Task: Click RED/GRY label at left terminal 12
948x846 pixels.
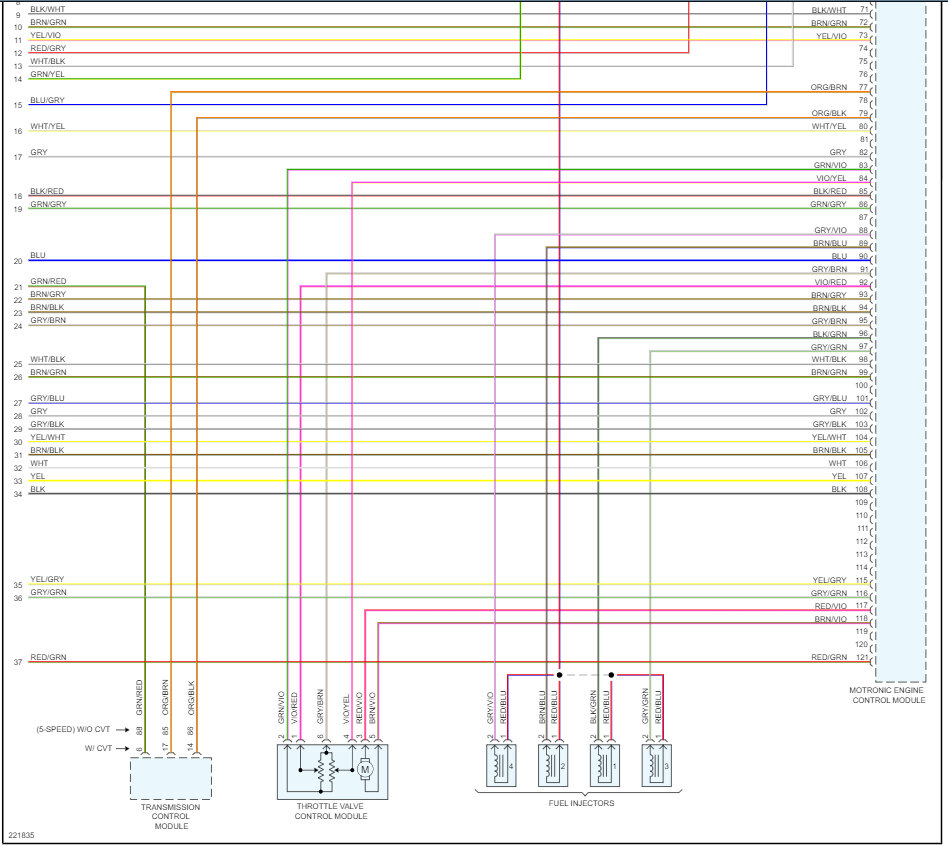Action: click(48, 48)
